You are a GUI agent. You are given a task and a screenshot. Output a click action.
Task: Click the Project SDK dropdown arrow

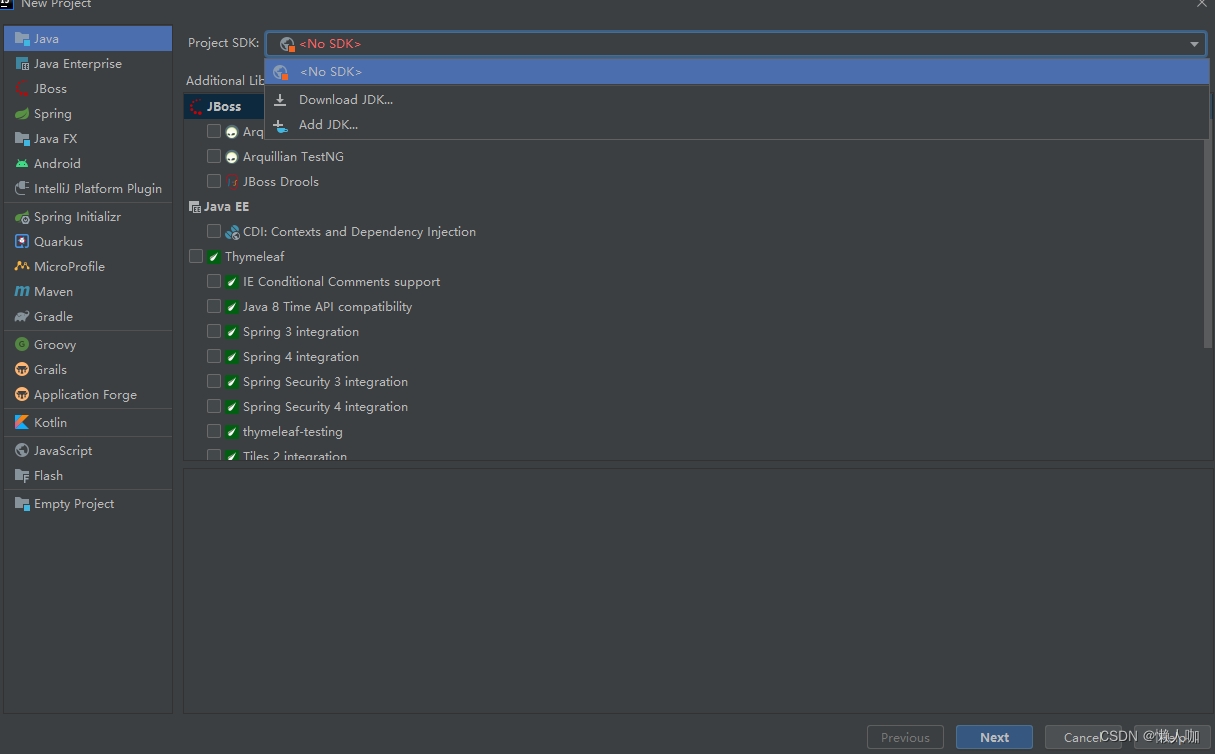tap(1194, 44)
